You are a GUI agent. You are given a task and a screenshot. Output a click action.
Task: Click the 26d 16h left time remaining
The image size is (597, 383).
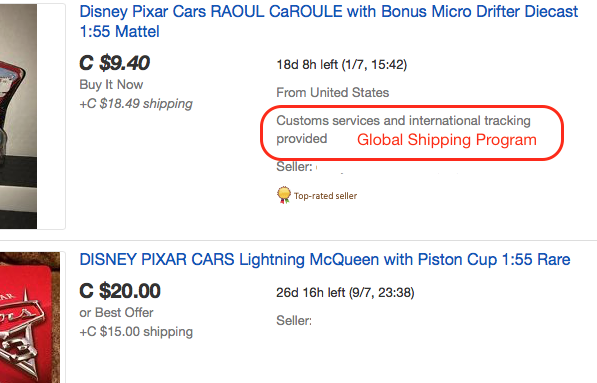pyautogui.click(x=345, y=293)
